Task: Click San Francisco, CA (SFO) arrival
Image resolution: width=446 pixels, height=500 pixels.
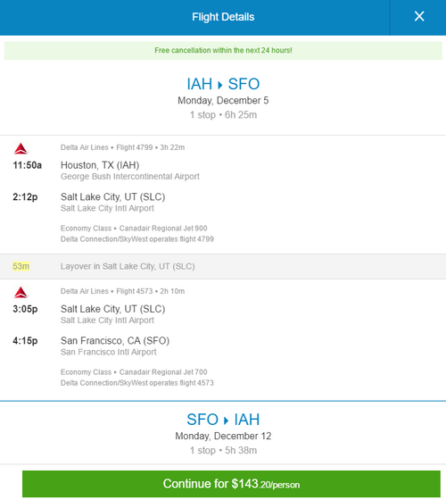Action: coord(115,341)
